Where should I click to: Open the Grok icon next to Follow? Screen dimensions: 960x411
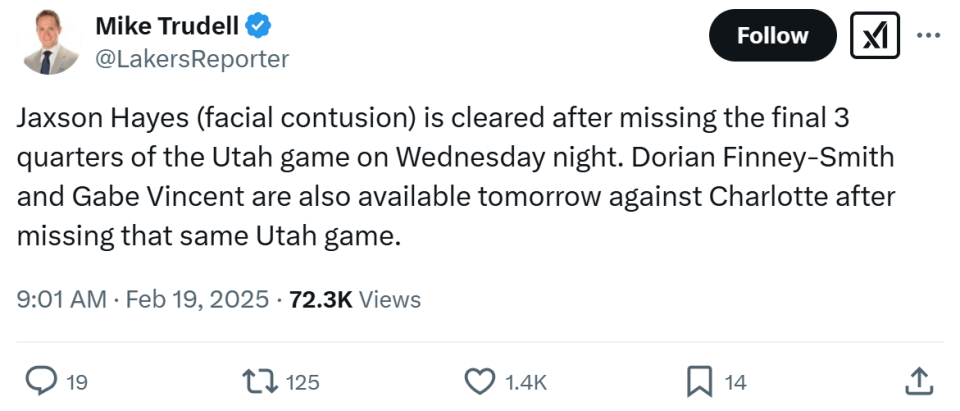point(873,36)
